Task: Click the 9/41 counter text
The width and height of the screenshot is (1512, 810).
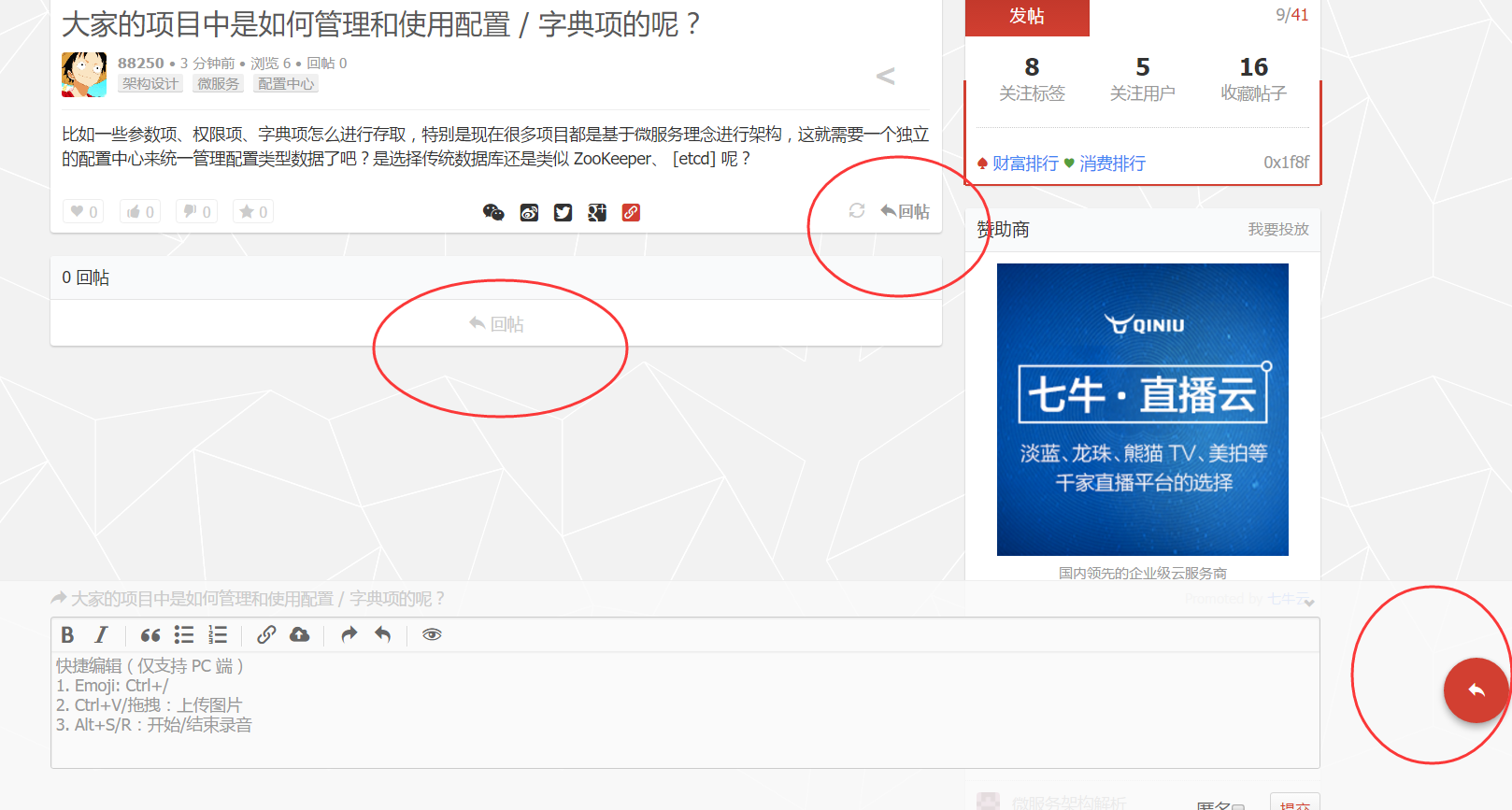Action: click(x=1292, y=15)
